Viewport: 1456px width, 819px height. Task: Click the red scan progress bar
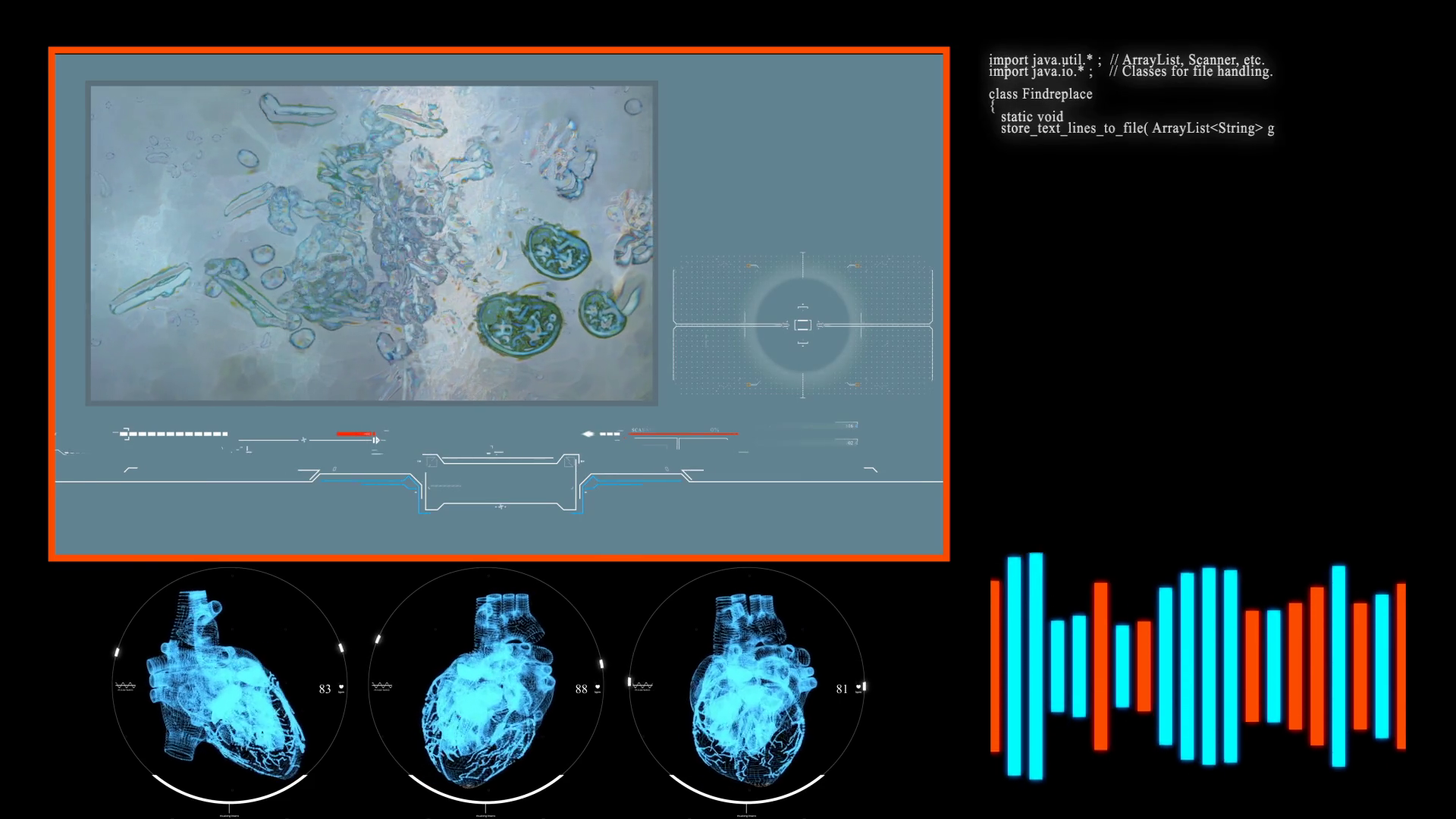click(x=684, y=434)
